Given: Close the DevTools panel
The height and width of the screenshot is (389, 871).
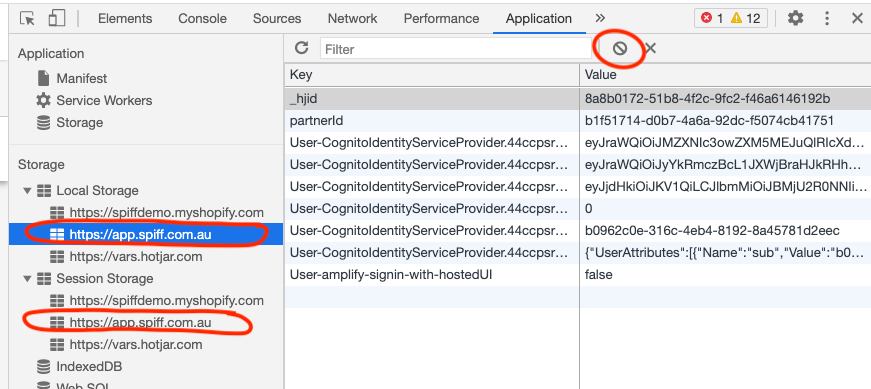Looking at the screenshot, I should click(x=857, y=18).
